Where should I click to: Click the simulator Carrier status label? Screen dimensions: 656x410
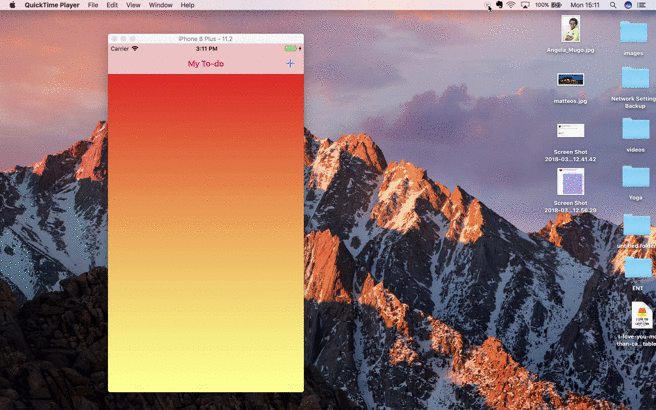120,49
